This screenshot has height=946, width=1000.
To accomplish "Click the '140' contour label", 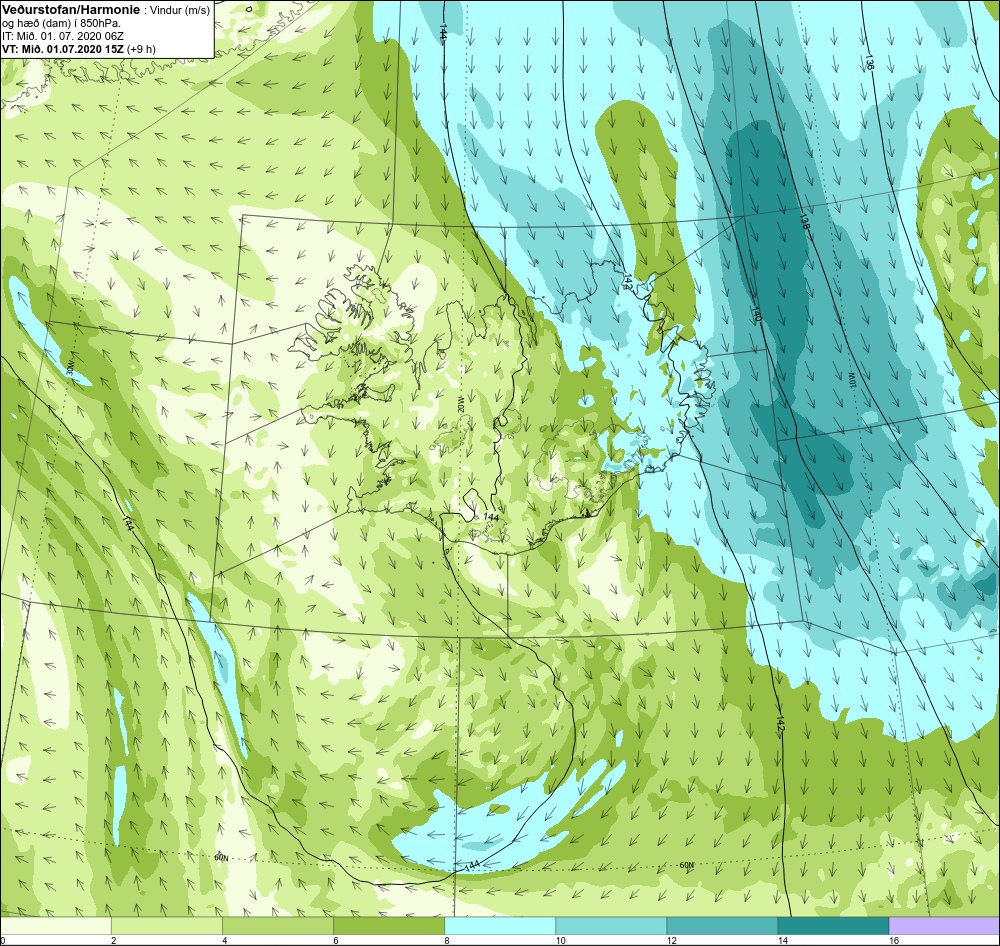I will tap(757, 314).
